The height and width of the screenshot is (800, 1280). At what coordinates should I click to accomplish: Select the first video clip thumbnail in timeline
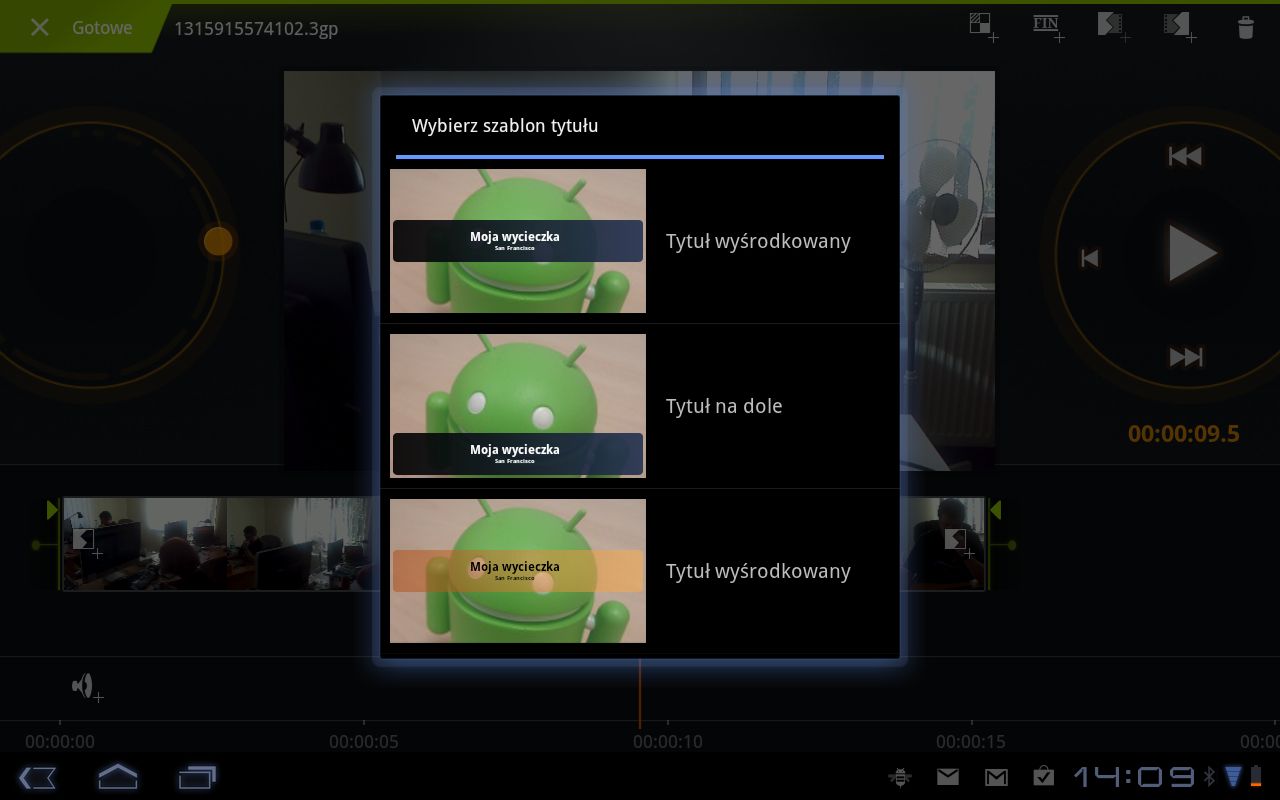click(x=145, y=544)
